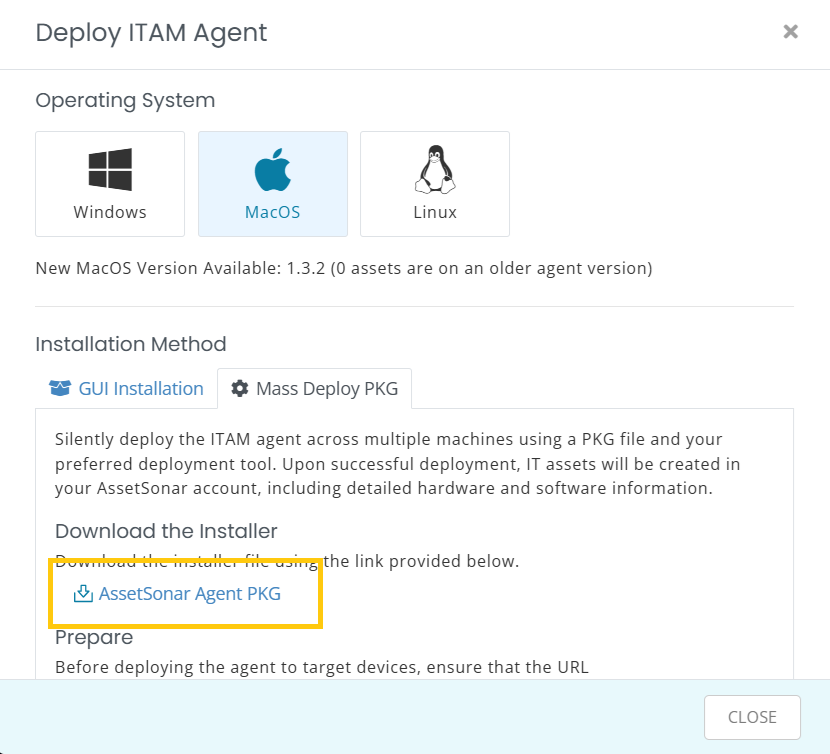The height and width of the screenshot is (754, 830).
Task: Click the Deploy ITAM Agent dialog title
Action: (151, 33)
